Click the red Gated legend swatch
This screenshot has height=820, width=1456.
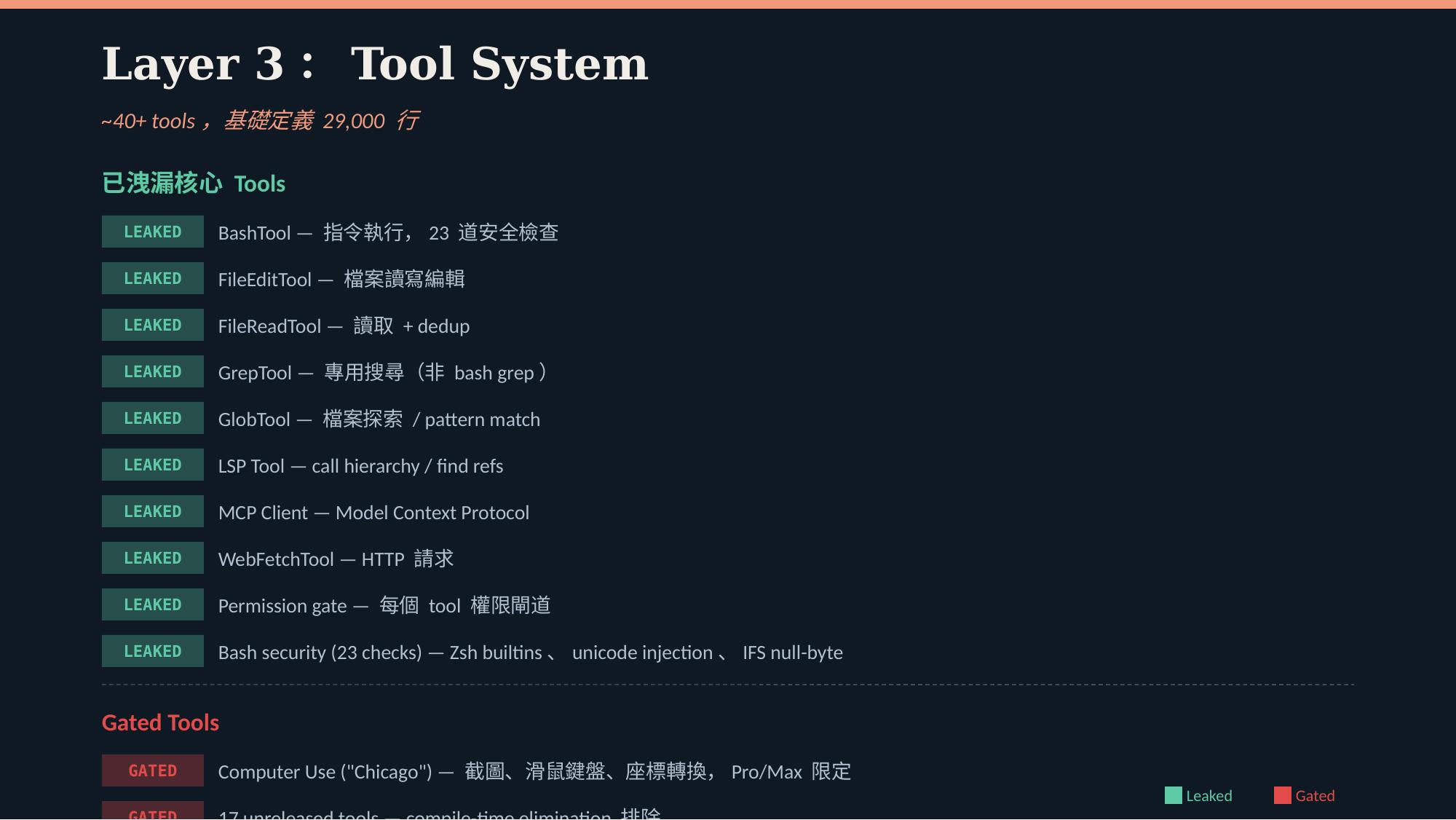click(1283, 795)
